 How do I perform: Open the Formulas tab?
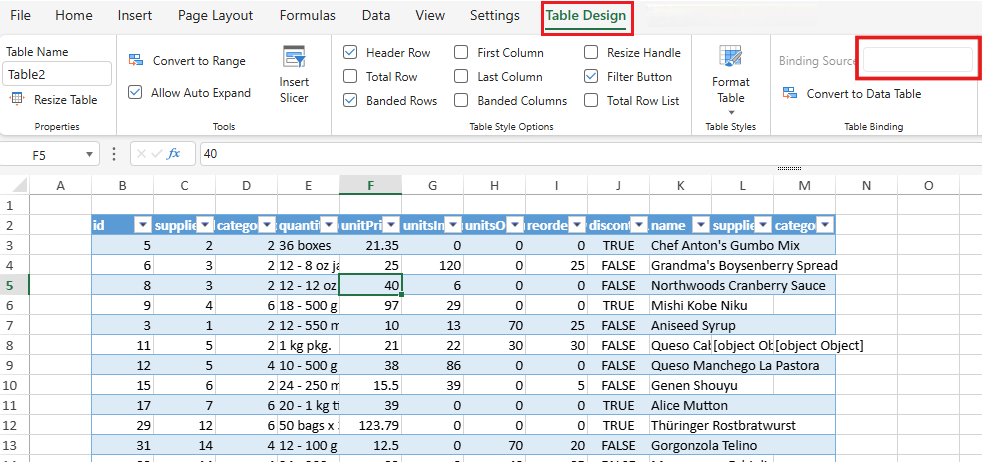click(x=308, y=16)
